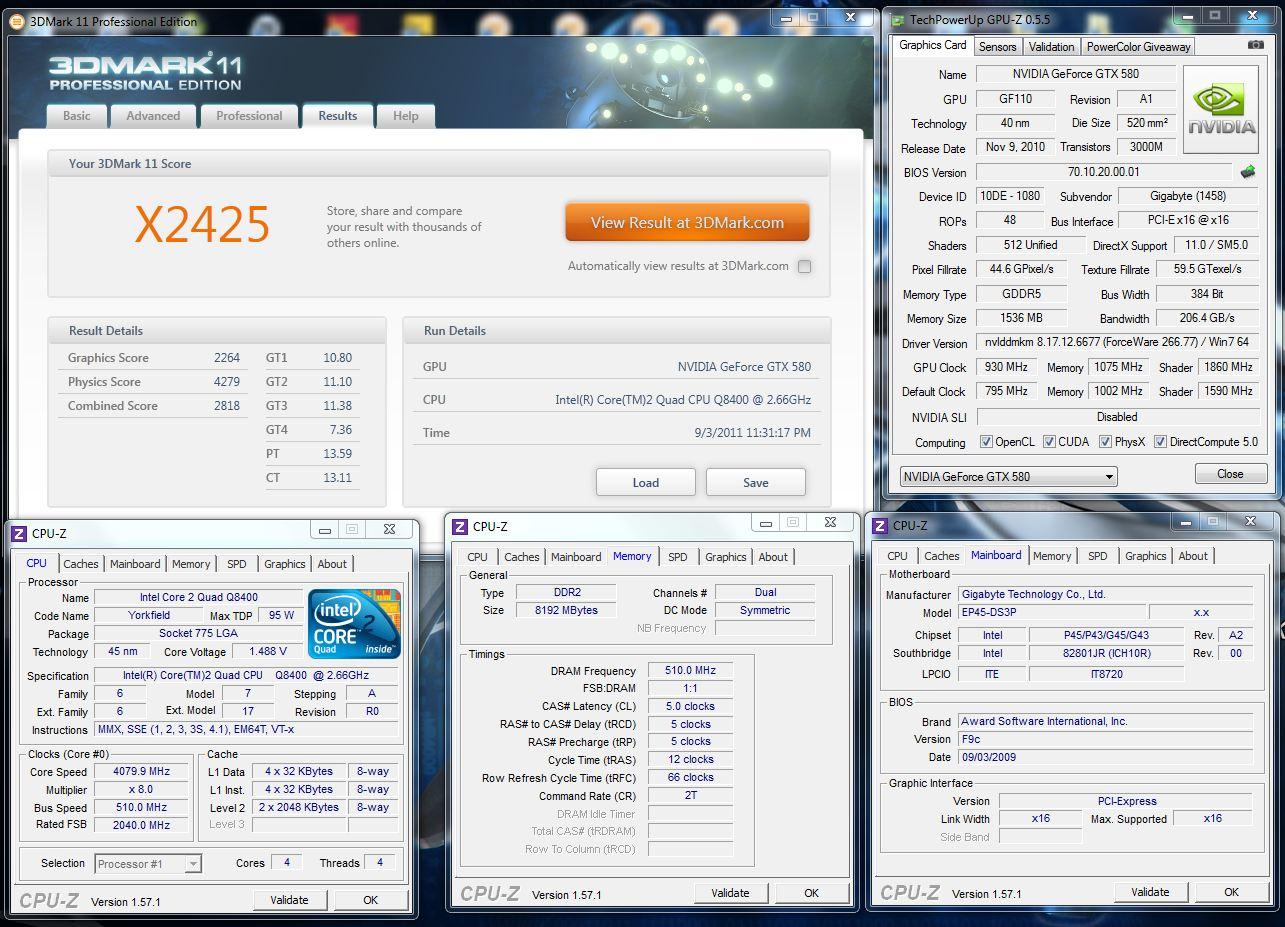Toggle the CUDA checkbox in GPU-Z
This screenshot has height=927, width=1285.
pyautogui.click(x=1049, y=442)
